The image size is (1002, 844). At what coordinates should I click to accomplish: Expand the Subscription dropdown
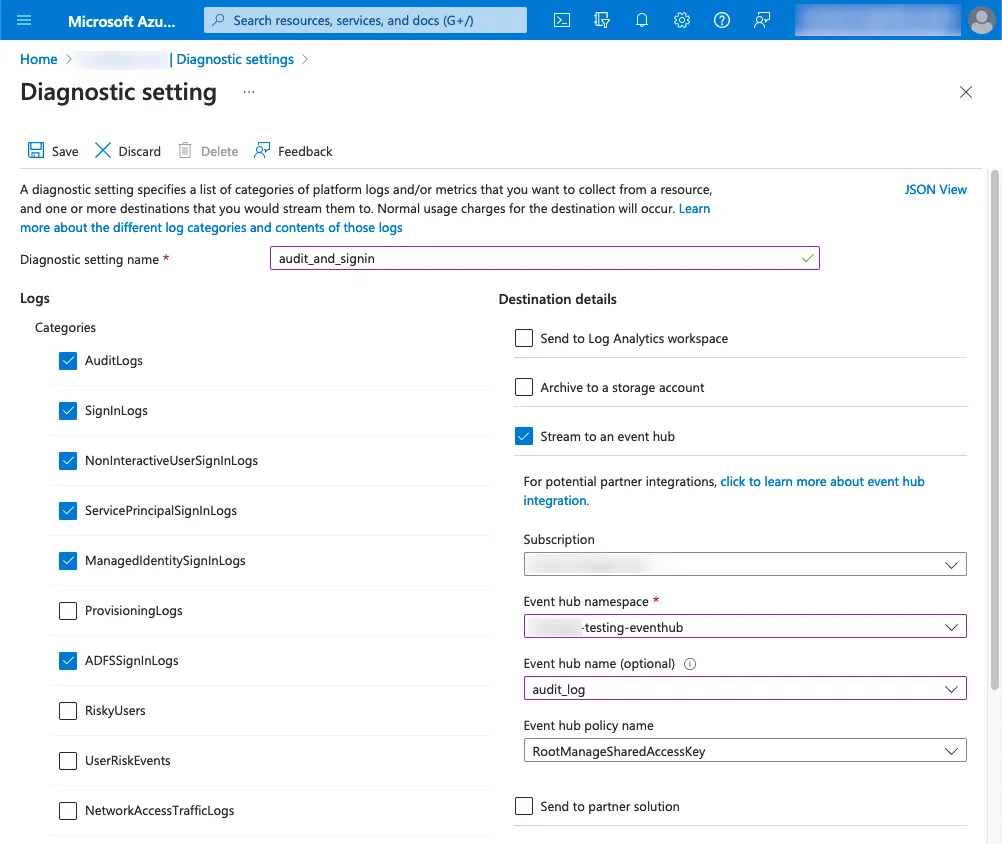click(x=744, y=564)
